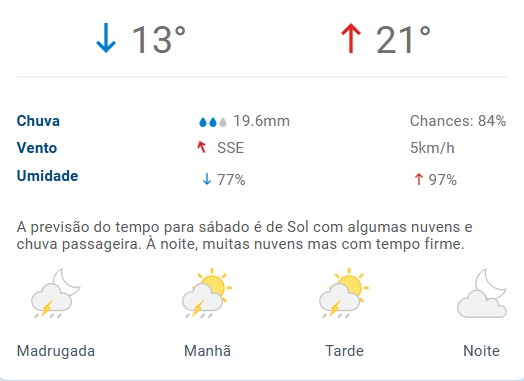Click the Tarde sun and thunderstorm icon
Viewport: 524px width, 381px height.
[344, 293]
